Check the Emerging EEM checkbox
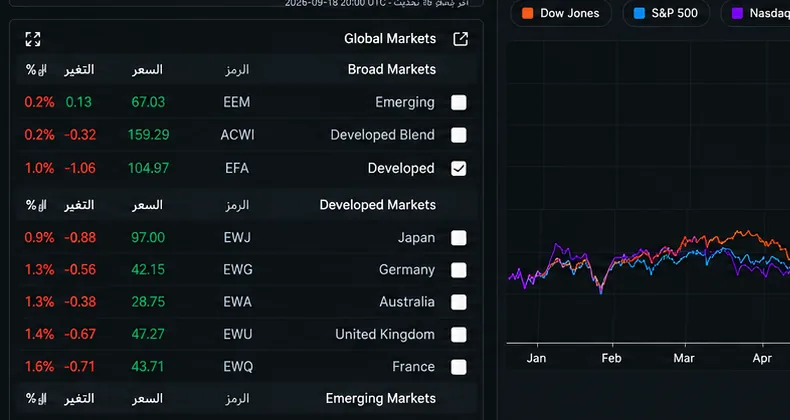The height and width of the screenshot is (420, 790). [458, 102]
